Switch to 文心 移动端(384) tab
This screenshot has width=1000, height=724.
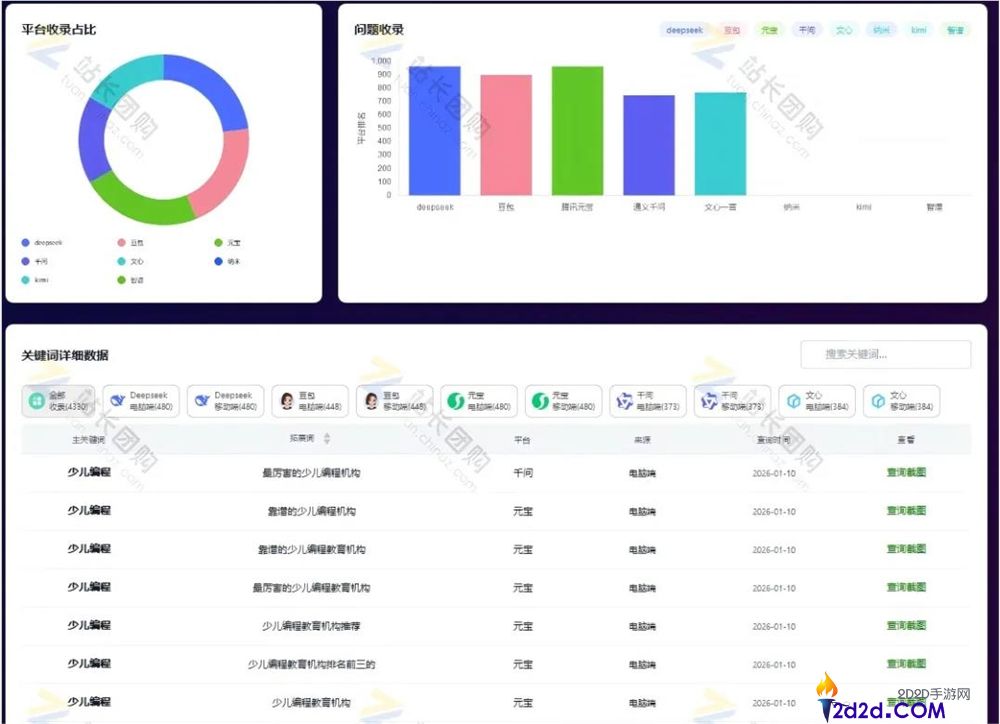[902, 401]
